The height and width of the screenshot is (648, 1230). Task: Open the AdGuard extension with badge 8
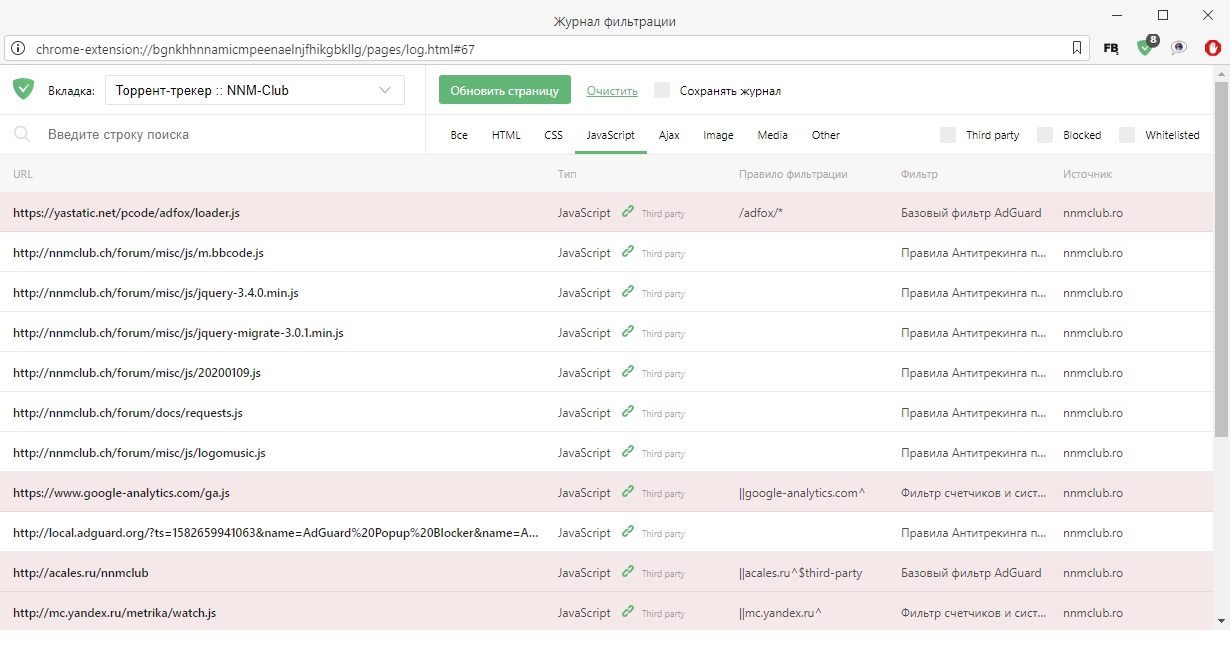[1144, 47]
